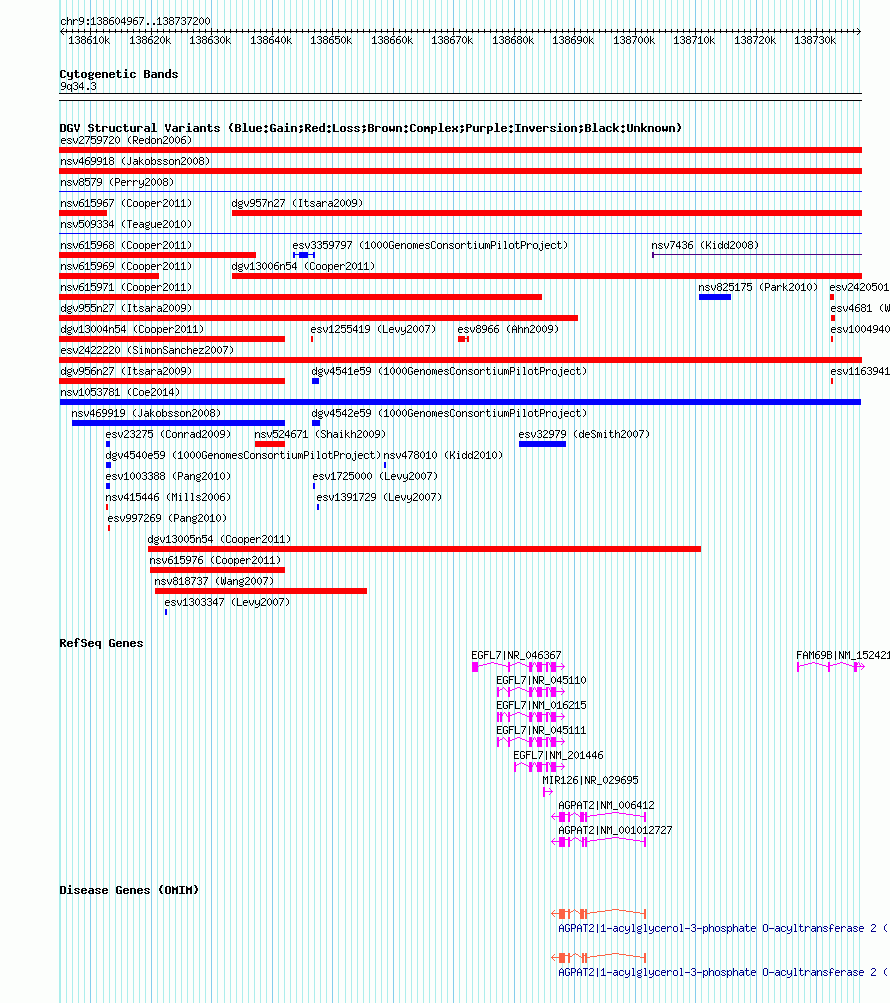890x1003 pixels.
Task: Open second AGPAT2 OMIM disease gene link
Action: point(723,972)
